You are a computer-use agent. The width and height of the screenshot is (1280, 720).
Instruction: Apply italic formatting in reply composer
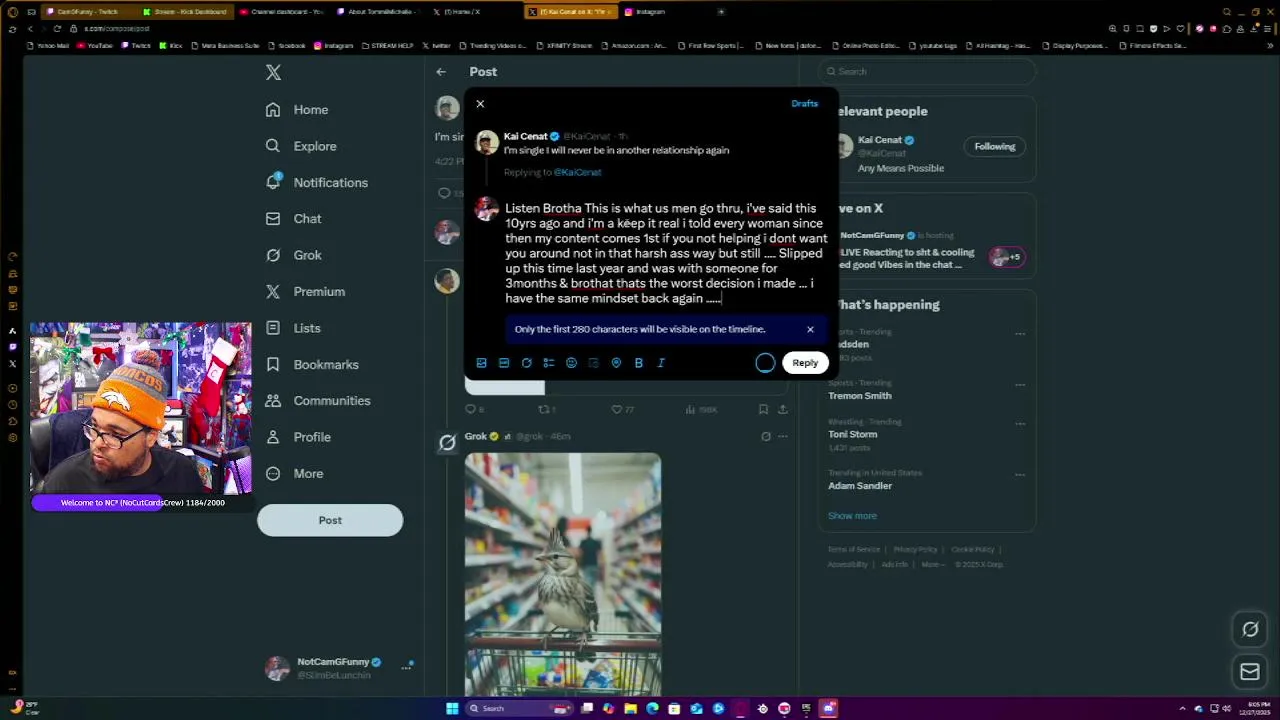click(x=661, y=363)
